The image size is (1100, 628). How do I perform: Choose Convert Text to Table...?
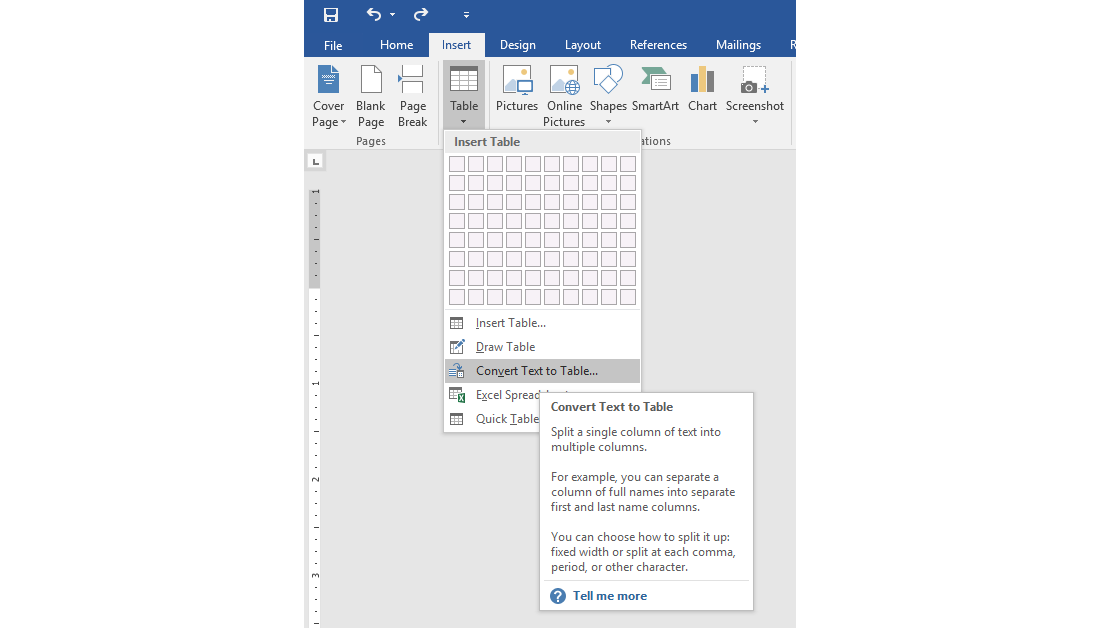(x=542, y=370)
